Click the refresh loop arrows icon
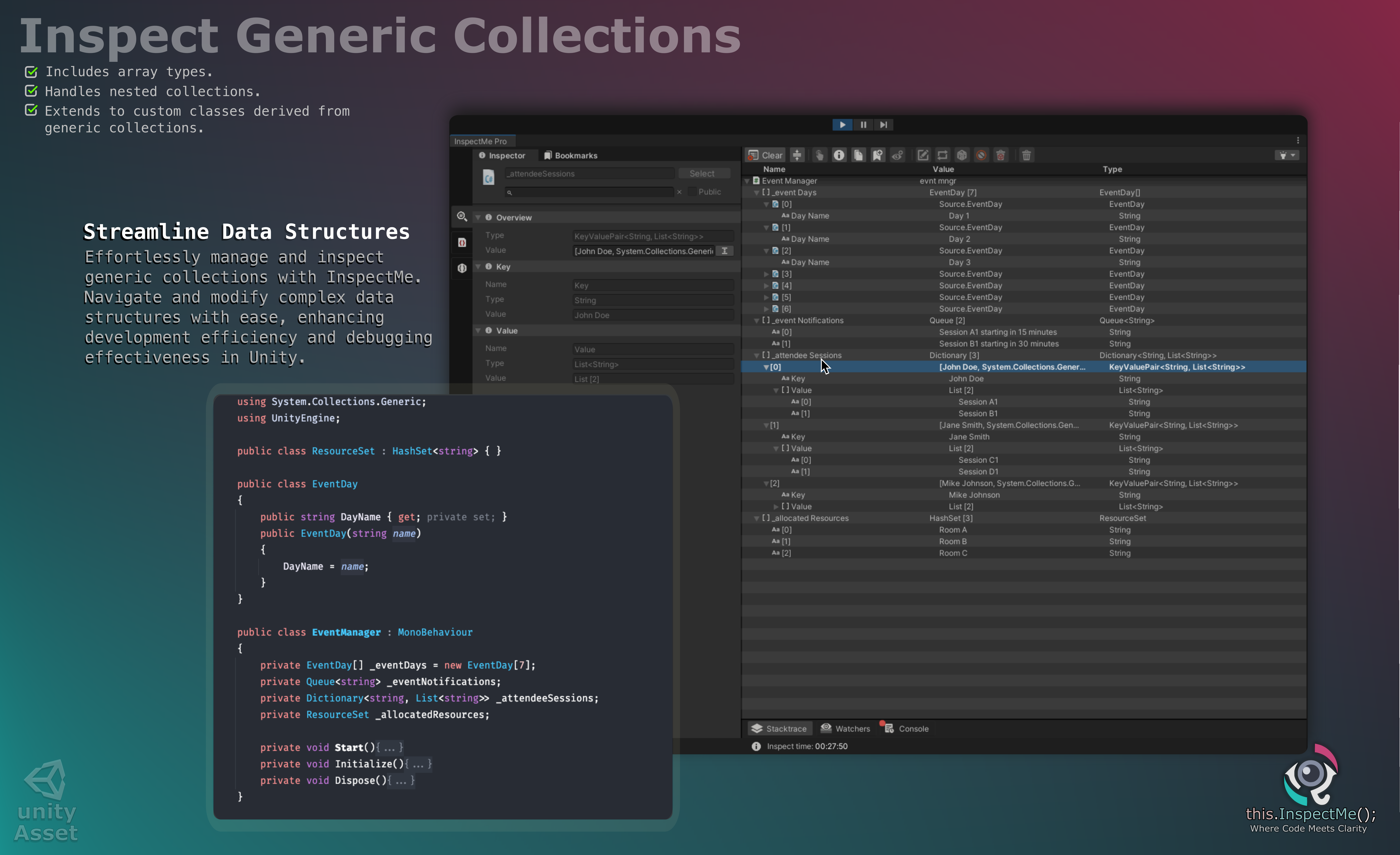 [x=943, y=155]
